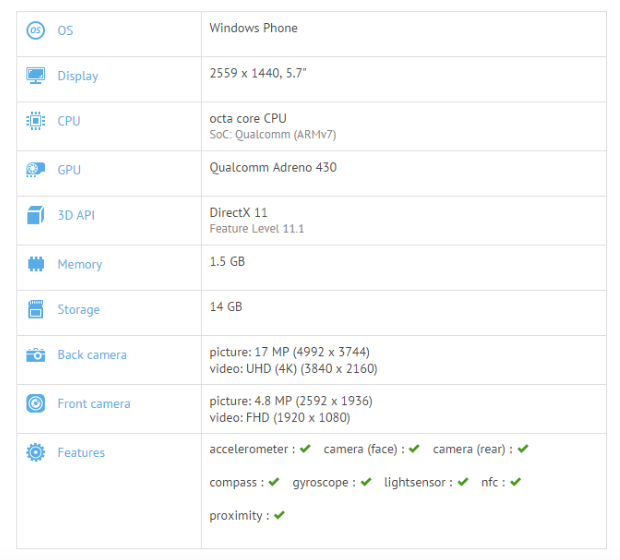Click the CPU chip icon
Viewport: 620px width, 560px height.
[36, 121]
